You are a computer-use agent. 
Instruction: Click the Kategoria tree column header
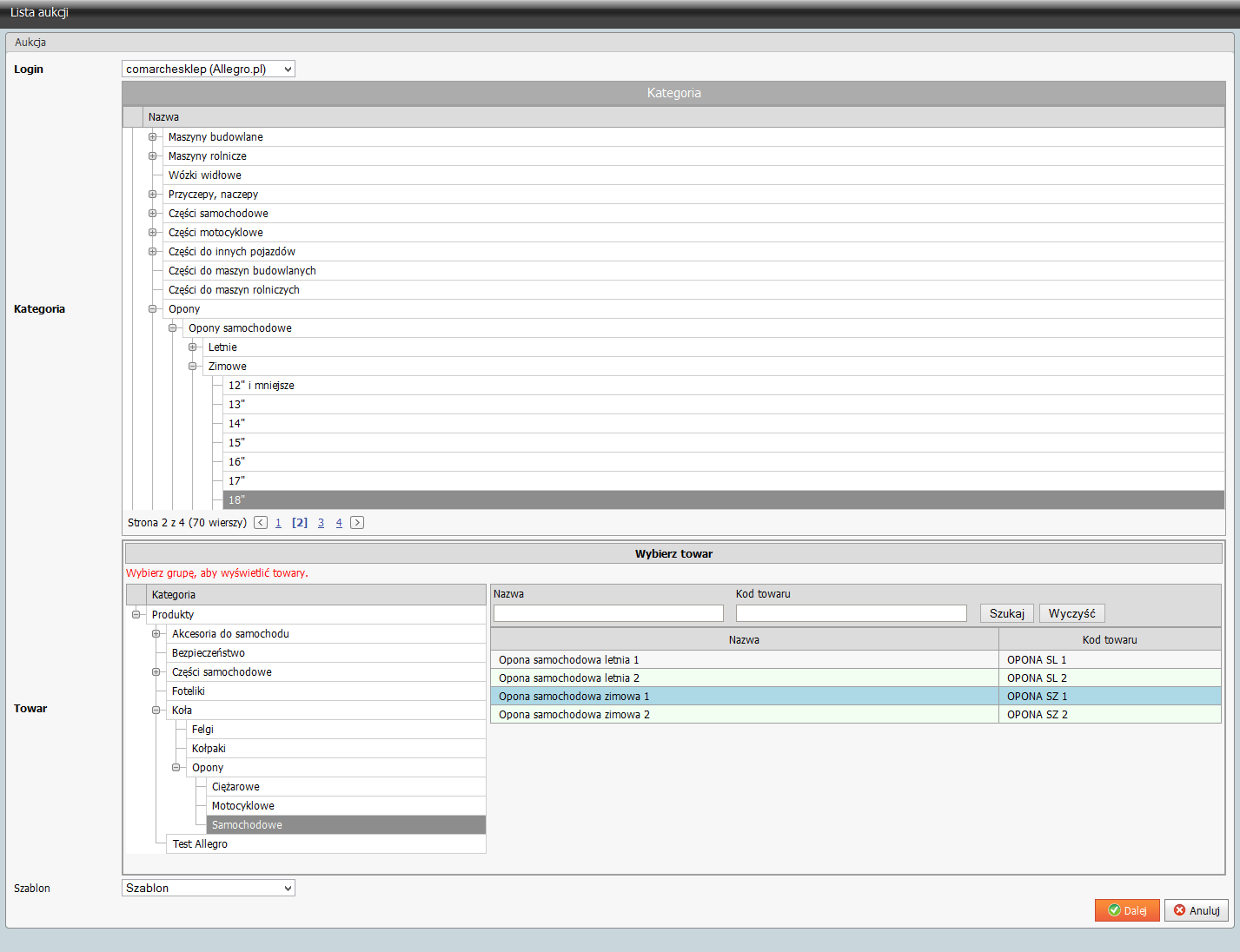point(316,594)
